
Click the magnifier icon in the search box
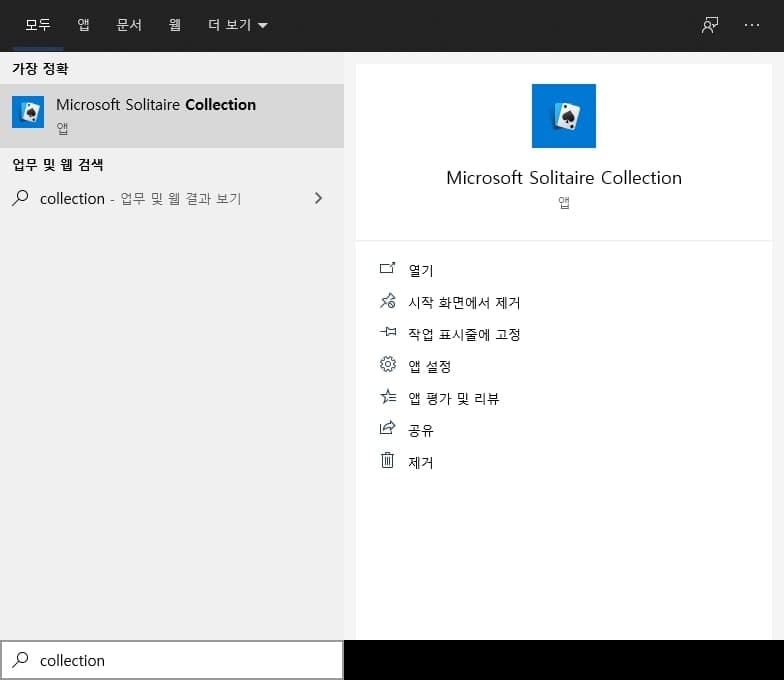(20, 660)
